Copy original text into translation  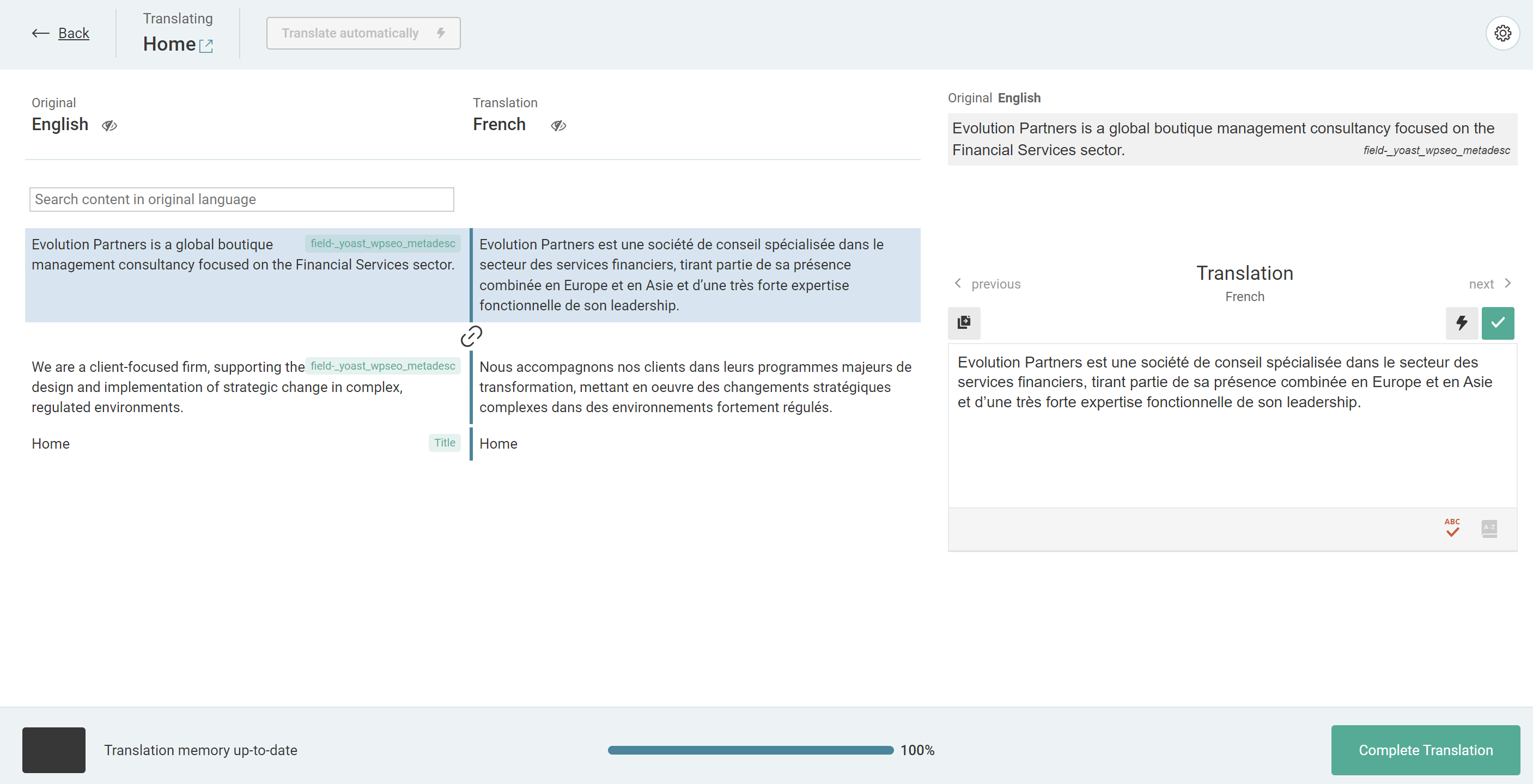(x=964, y=322)
